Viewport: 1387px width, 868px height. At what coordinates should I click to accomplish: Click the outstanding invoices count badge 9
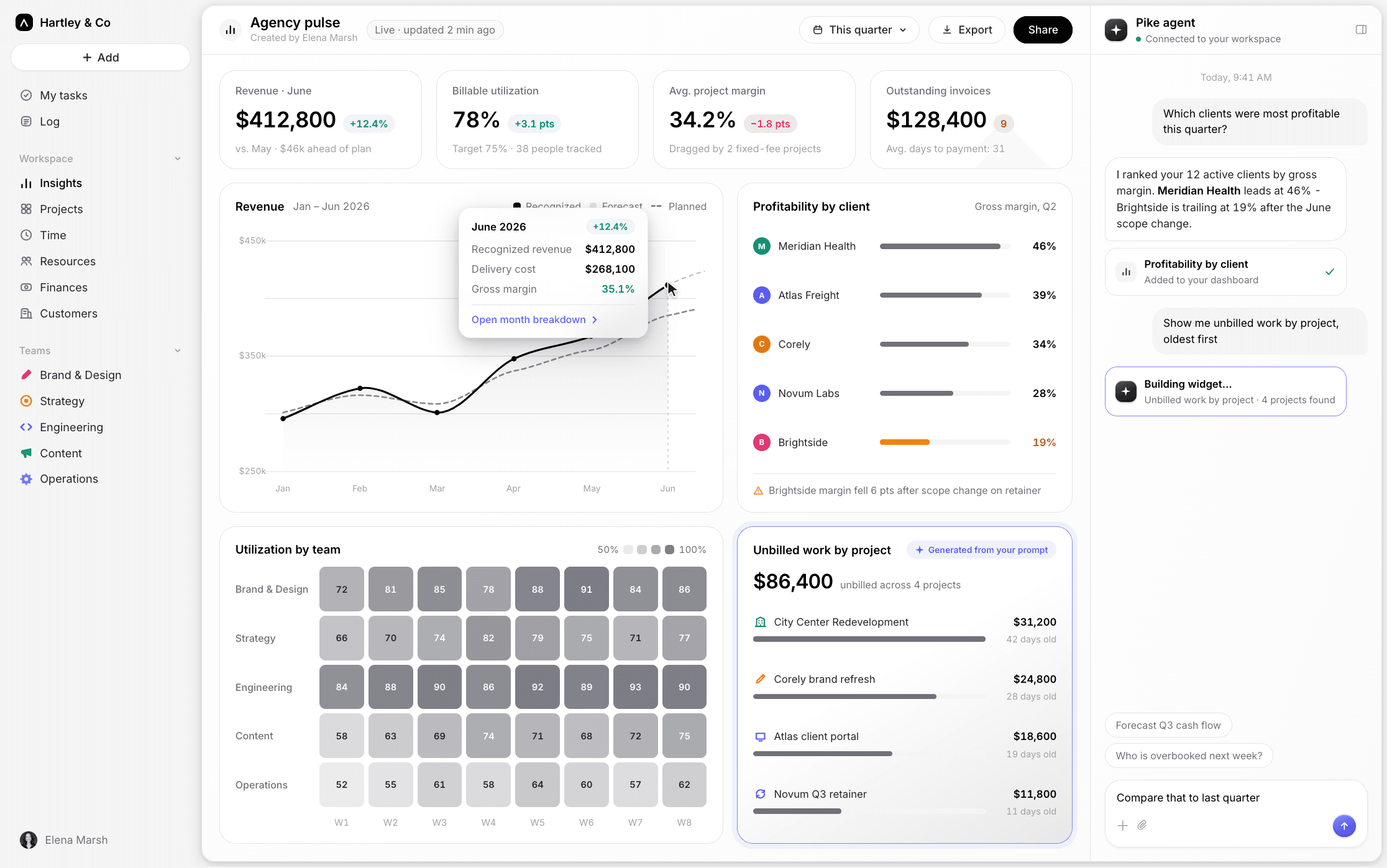pyautogui.click(x=1004, y=124)
